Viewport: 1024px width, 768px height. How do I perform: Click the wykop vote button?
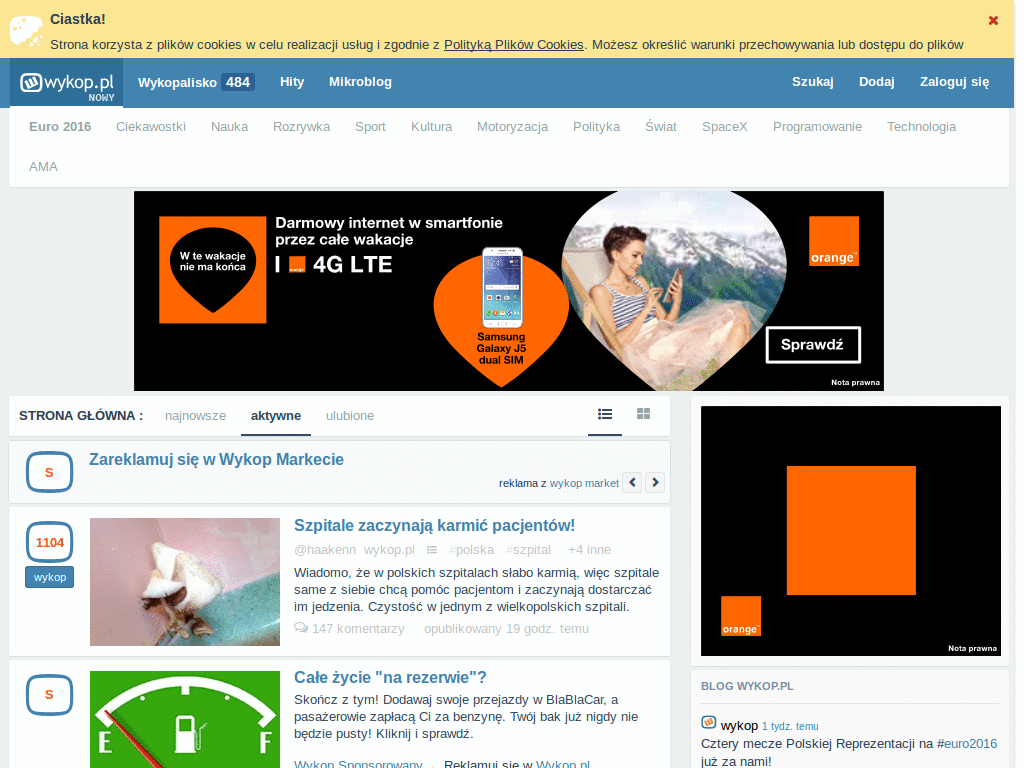[50, 577]
